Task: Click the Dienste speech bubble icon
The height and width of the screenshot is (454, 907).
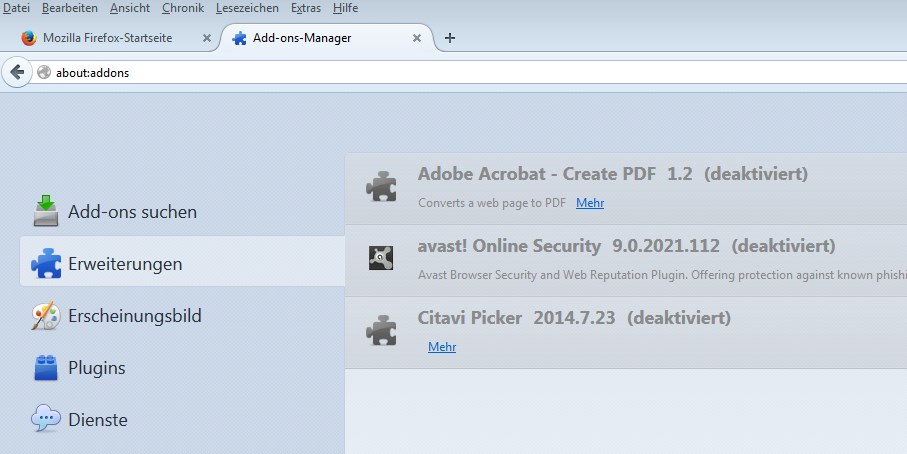Action: (46, 419)
